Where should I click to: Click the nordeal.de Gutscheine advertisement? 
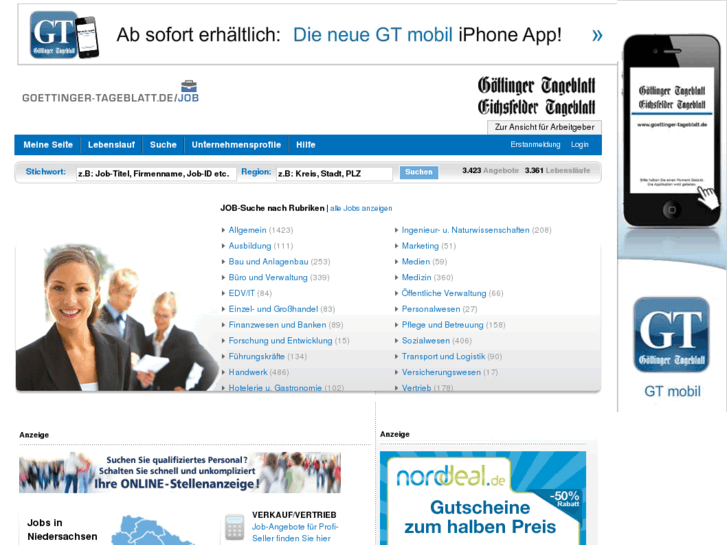tap(483, 498)
